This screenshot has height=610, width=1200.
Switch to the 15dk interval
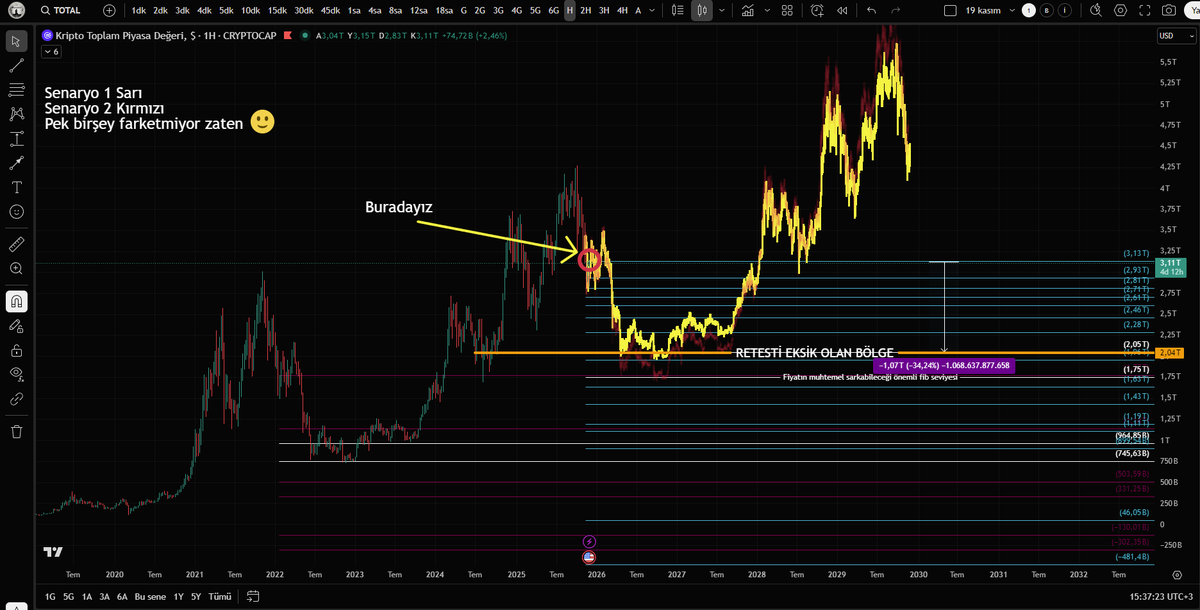(x=277, y=10)
